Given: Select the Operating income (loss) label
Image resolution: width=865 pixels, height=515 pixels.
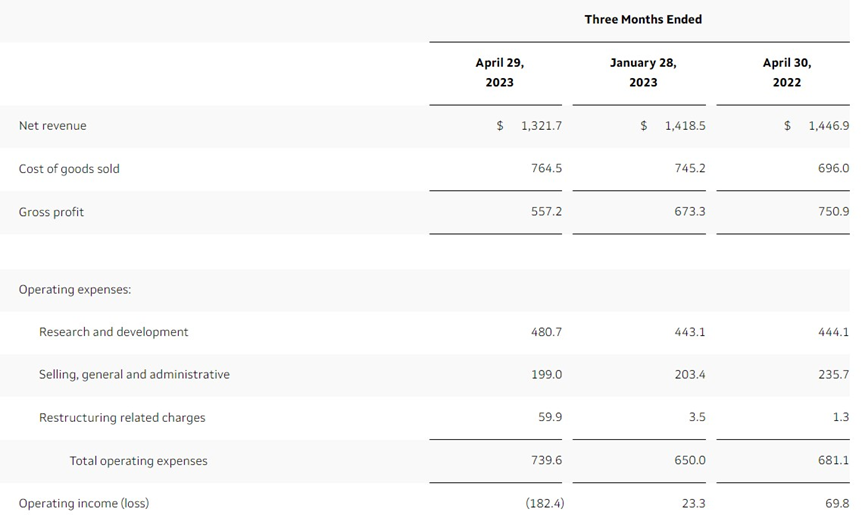Looking at the screenshot, I should (84, 503).
